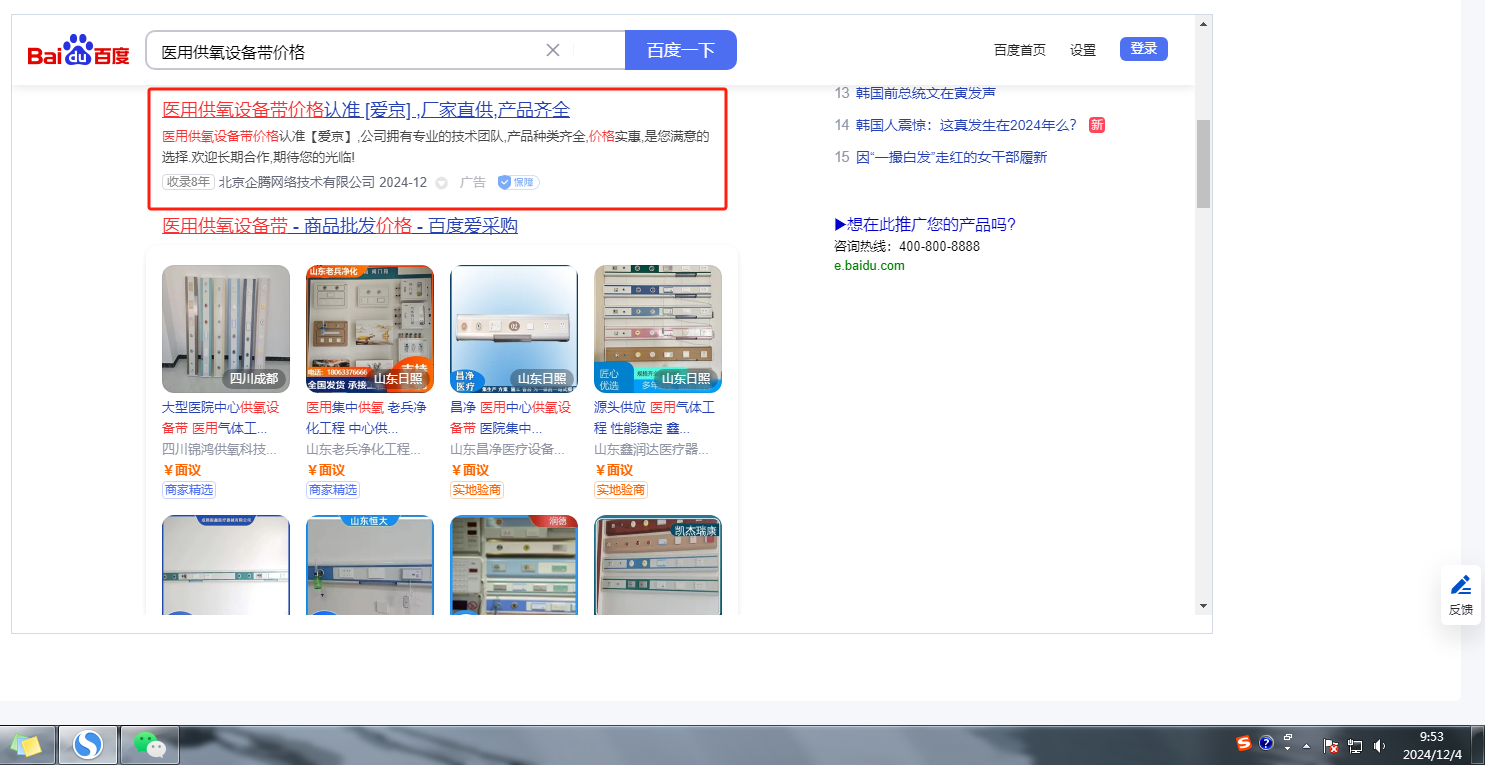
Task: Open the WeChat taskbar icon
Action: (149, 744)
